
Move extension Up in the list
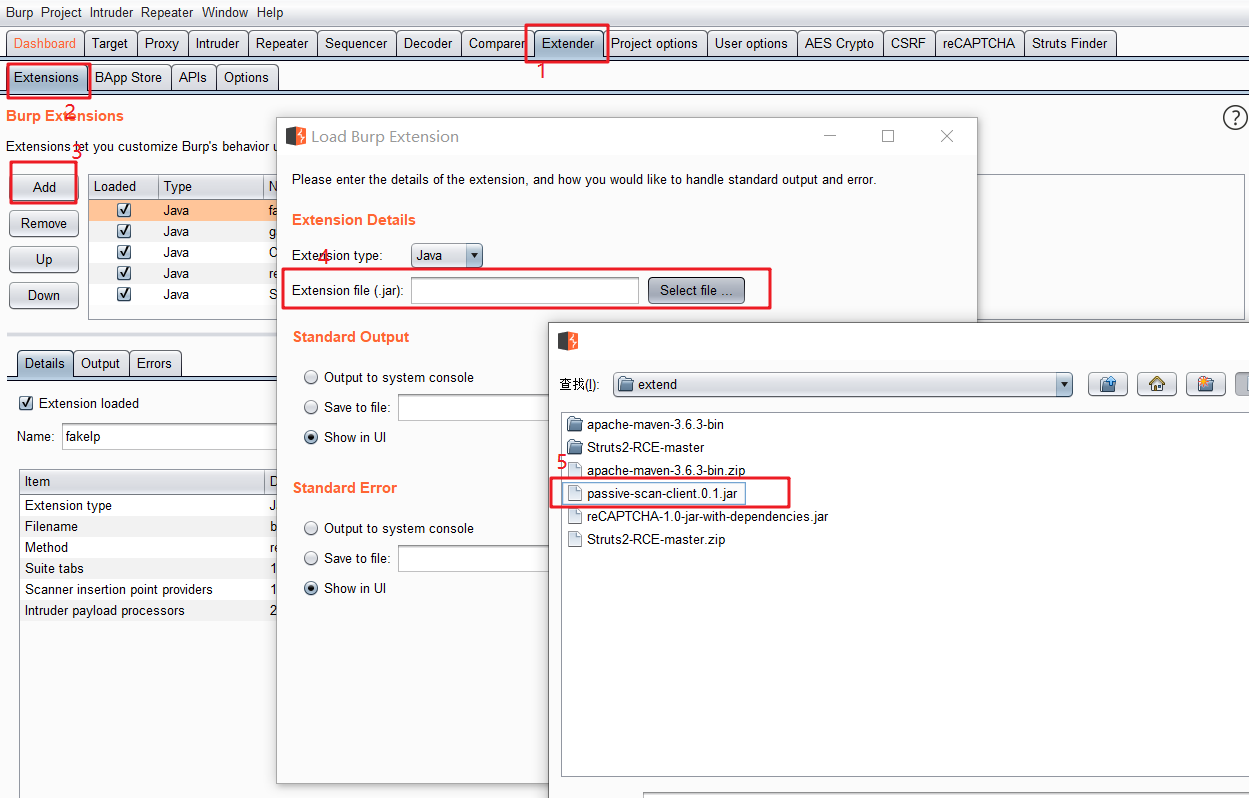[x=44, y=259]
